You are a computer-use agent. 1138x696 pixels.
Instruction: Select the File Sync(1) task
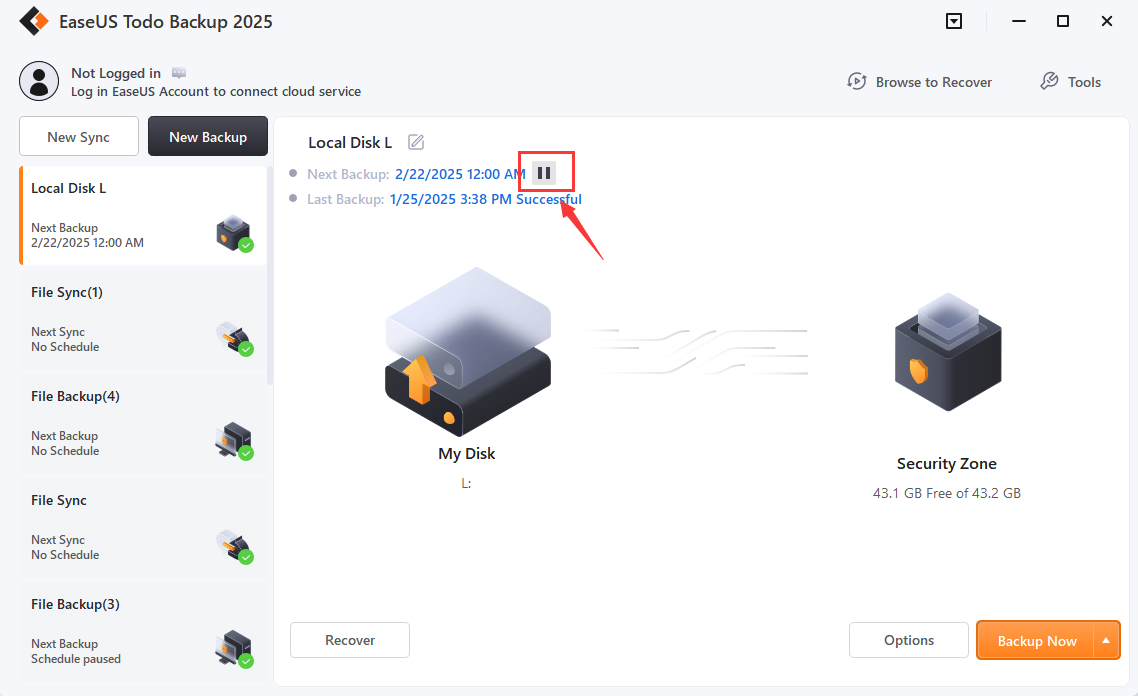click(x=143, y=320)
